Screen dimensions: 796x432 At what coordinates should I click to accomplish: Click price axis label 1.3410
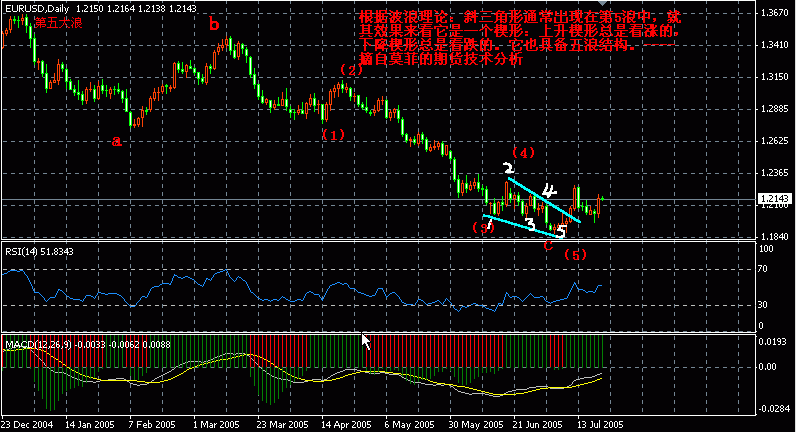775,45
